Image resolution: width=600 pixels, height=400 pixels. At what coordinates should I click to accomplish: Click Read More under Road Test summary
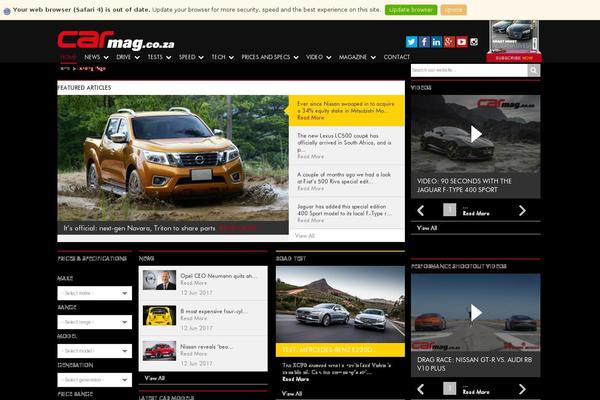point(295,379)
